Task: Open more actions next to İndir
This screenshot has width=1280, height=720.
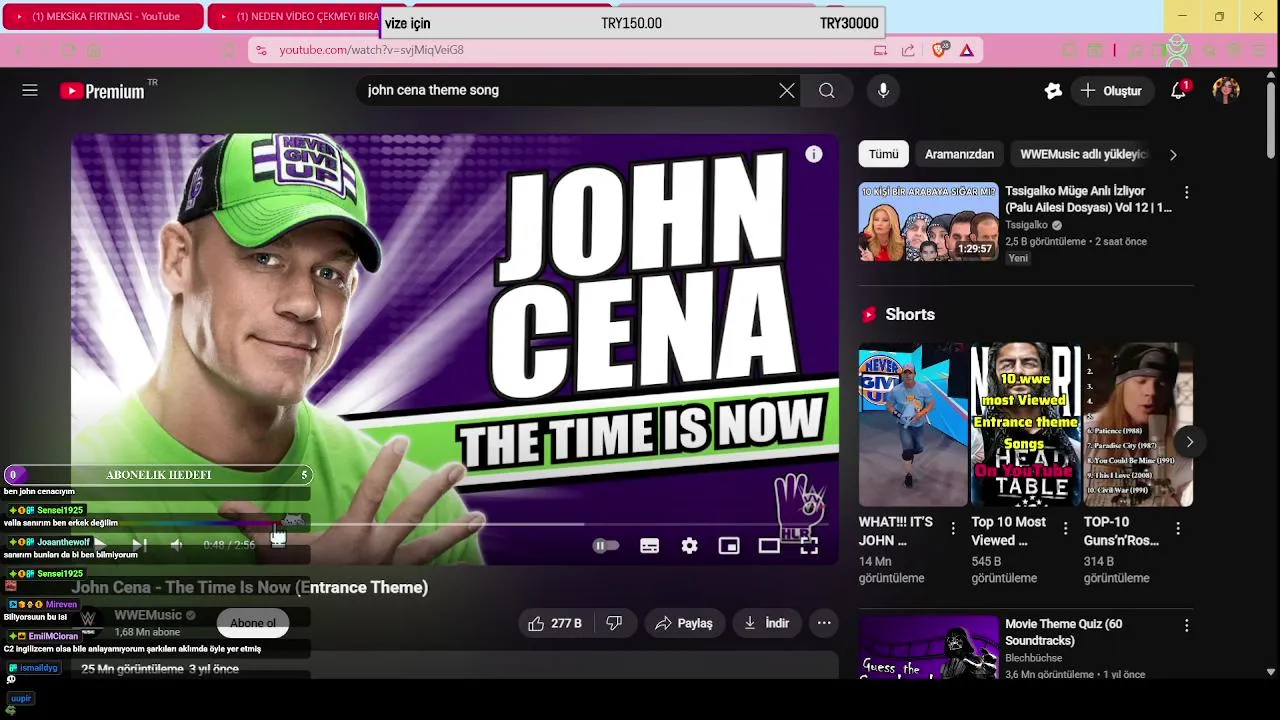Action: tap(824, 623)
